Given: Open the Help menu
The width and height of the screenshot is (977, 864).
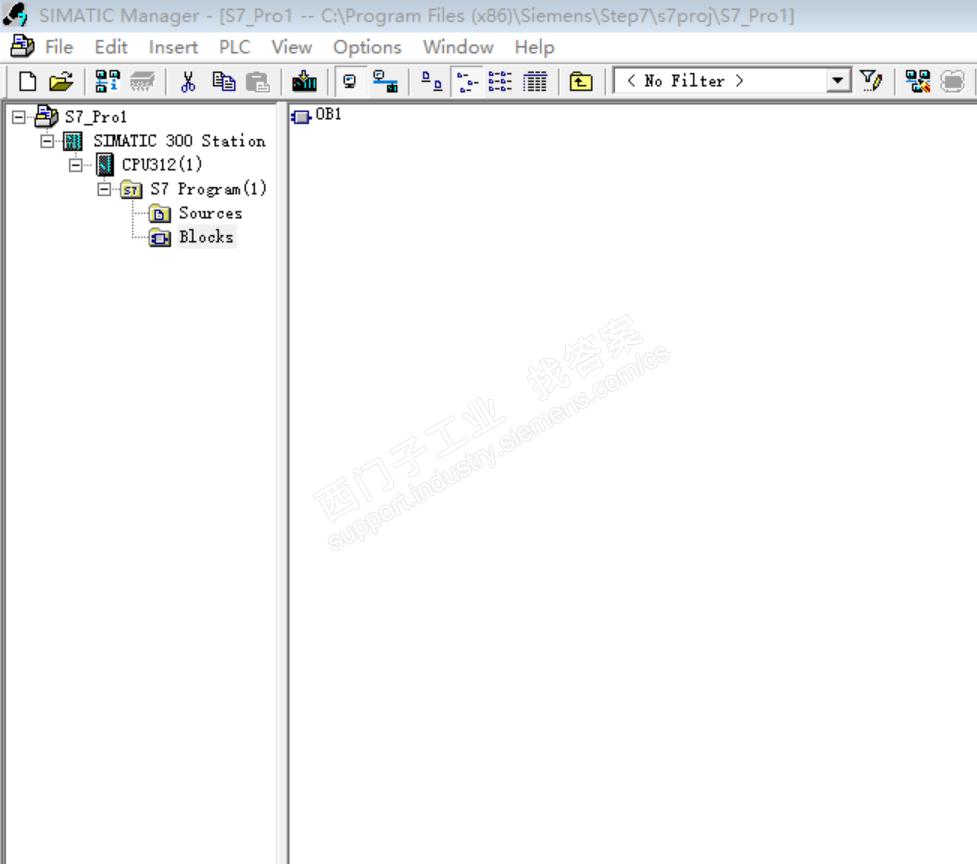Looking at the screenshot, I should click(534, 47).
